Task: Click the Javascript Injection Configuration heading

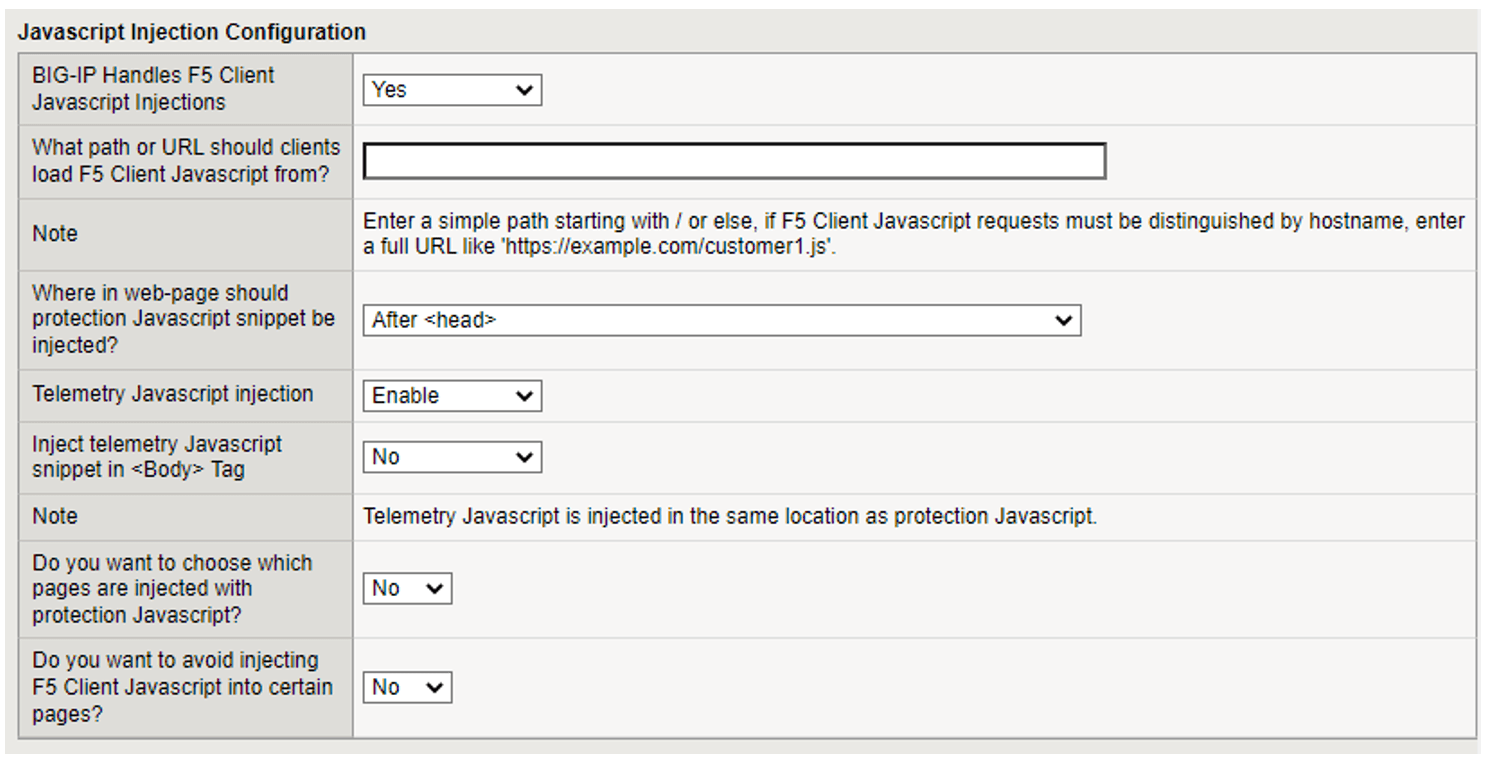Action: tap(192, 32)
